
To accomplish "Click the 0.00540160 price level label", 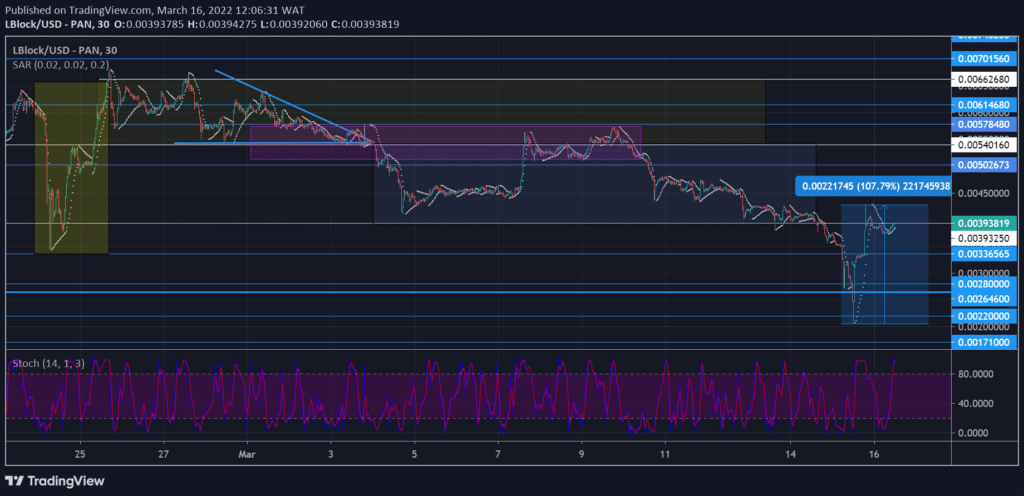I will 983,144.
